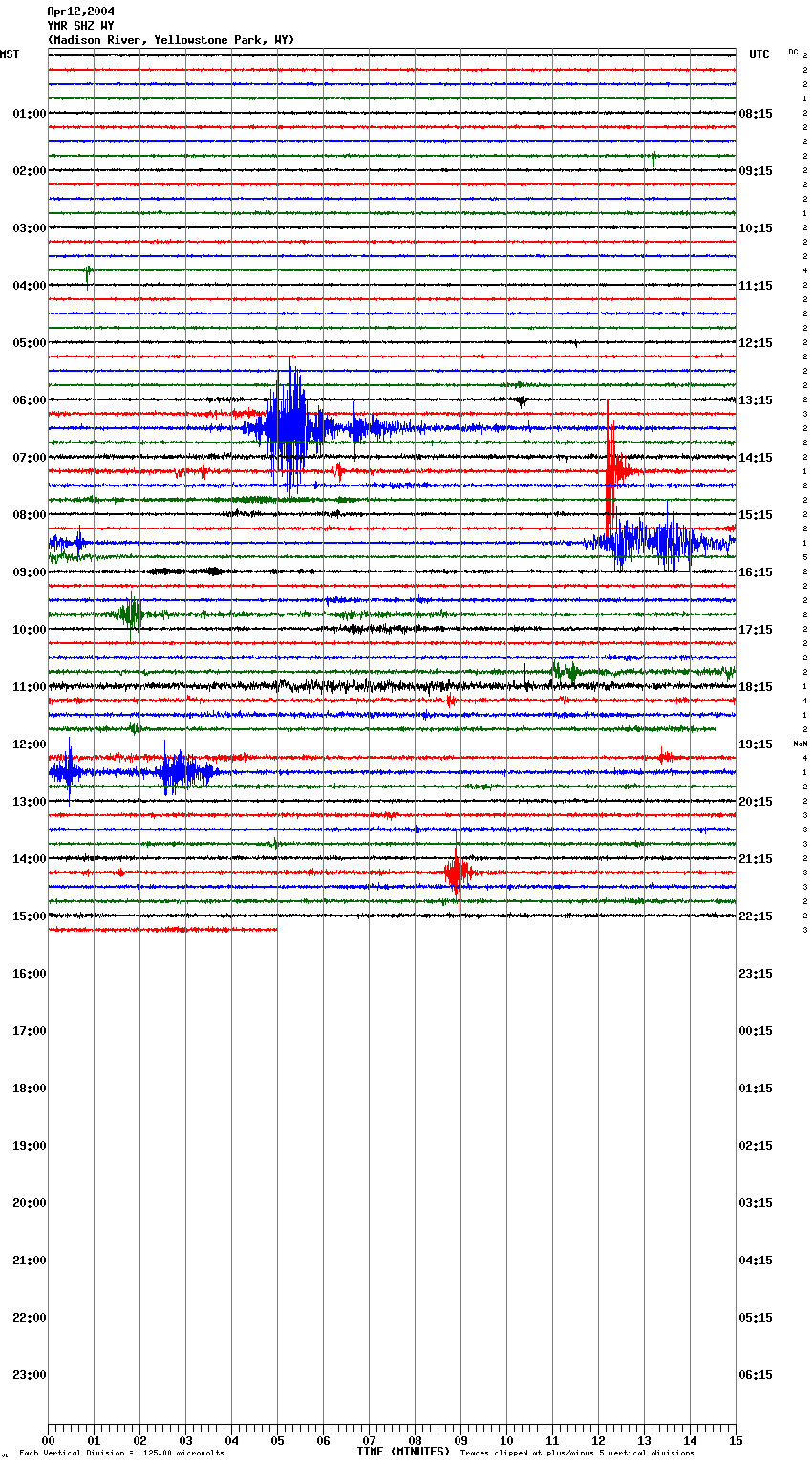Click the "02:15" UTC time label
The image size is (812, 1466).
[756, 1146]
